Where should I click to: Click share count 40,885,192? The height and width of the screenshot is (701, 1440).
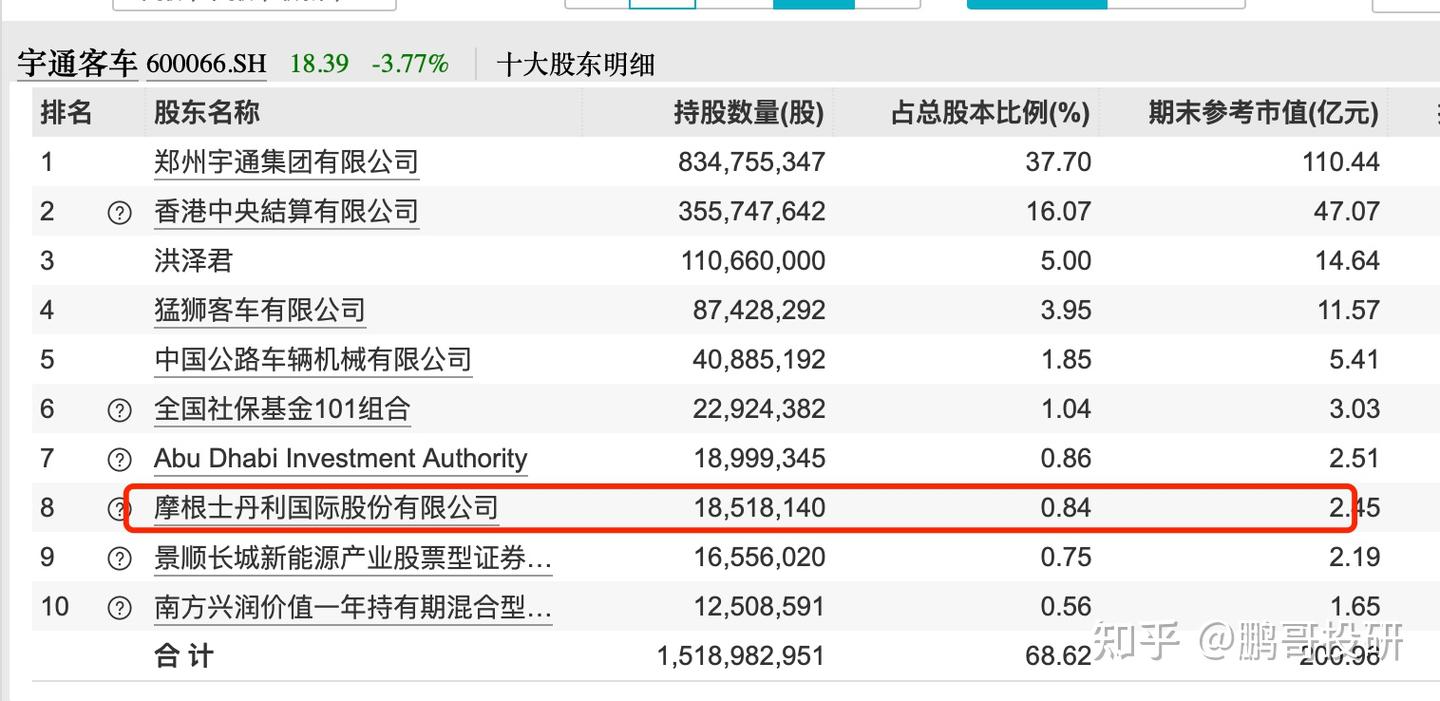[x=759, y=359]
